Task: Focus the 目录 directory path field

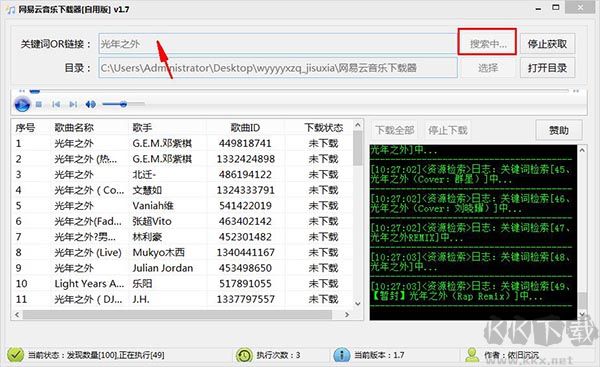Action: click(x=278, y=68)
